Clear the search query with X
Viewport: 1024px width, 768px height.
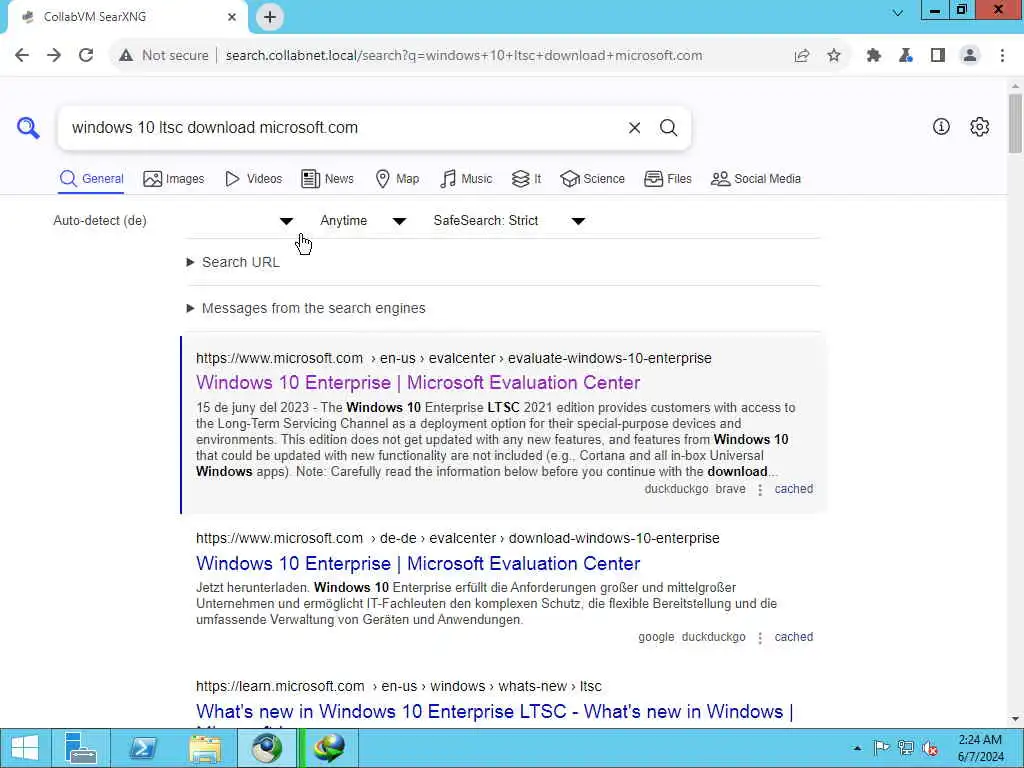[x=634, y=128]
